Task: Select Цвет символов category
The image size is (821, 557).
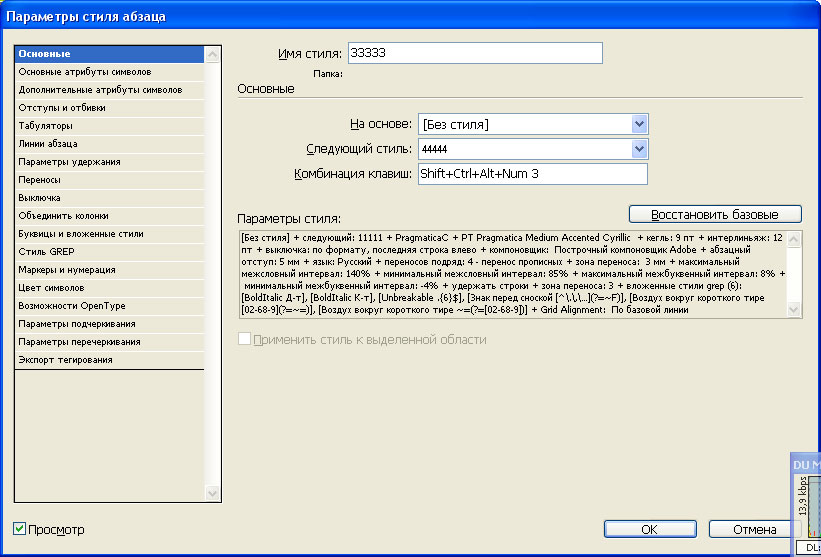Action: 109,288
